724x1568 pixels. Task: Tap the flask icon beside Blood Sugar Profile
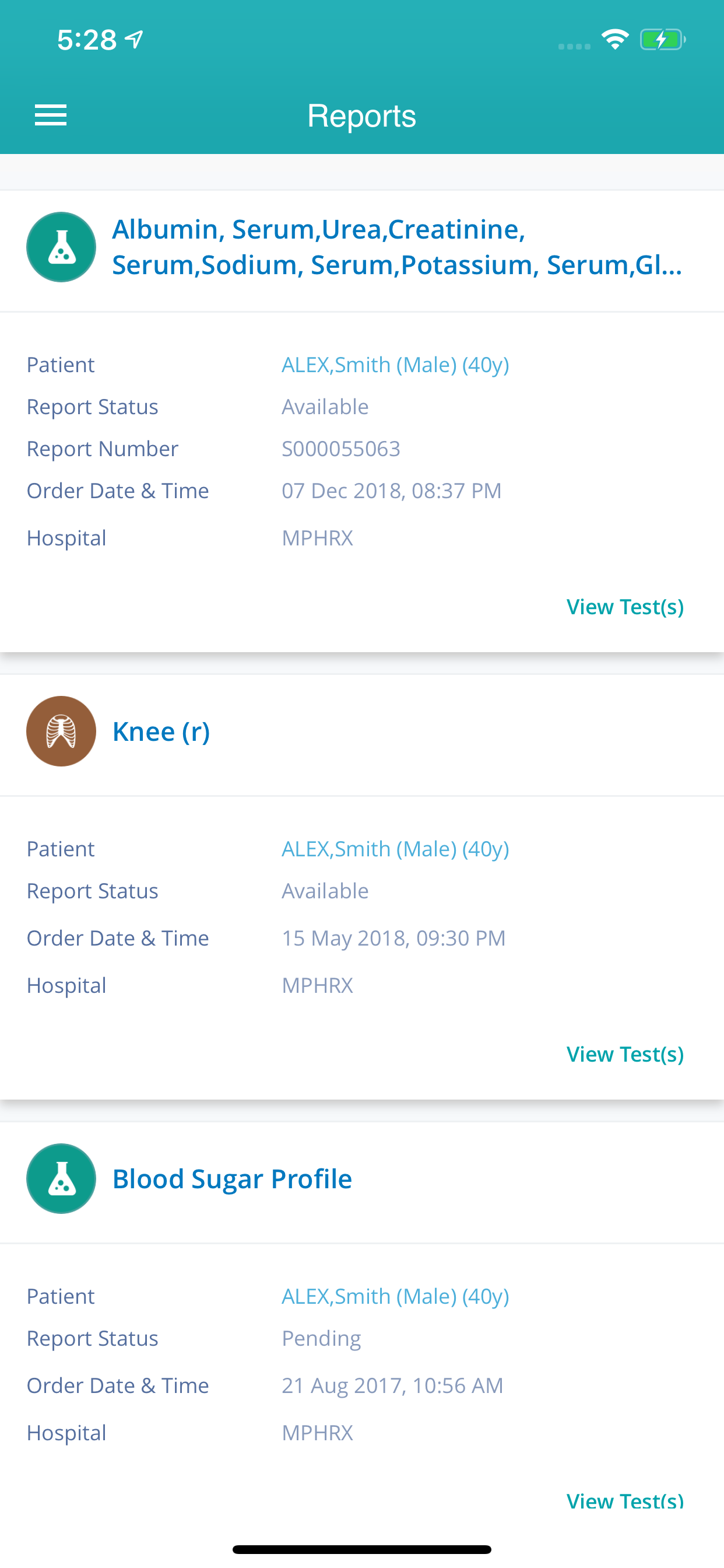(x=61, y=1178)
